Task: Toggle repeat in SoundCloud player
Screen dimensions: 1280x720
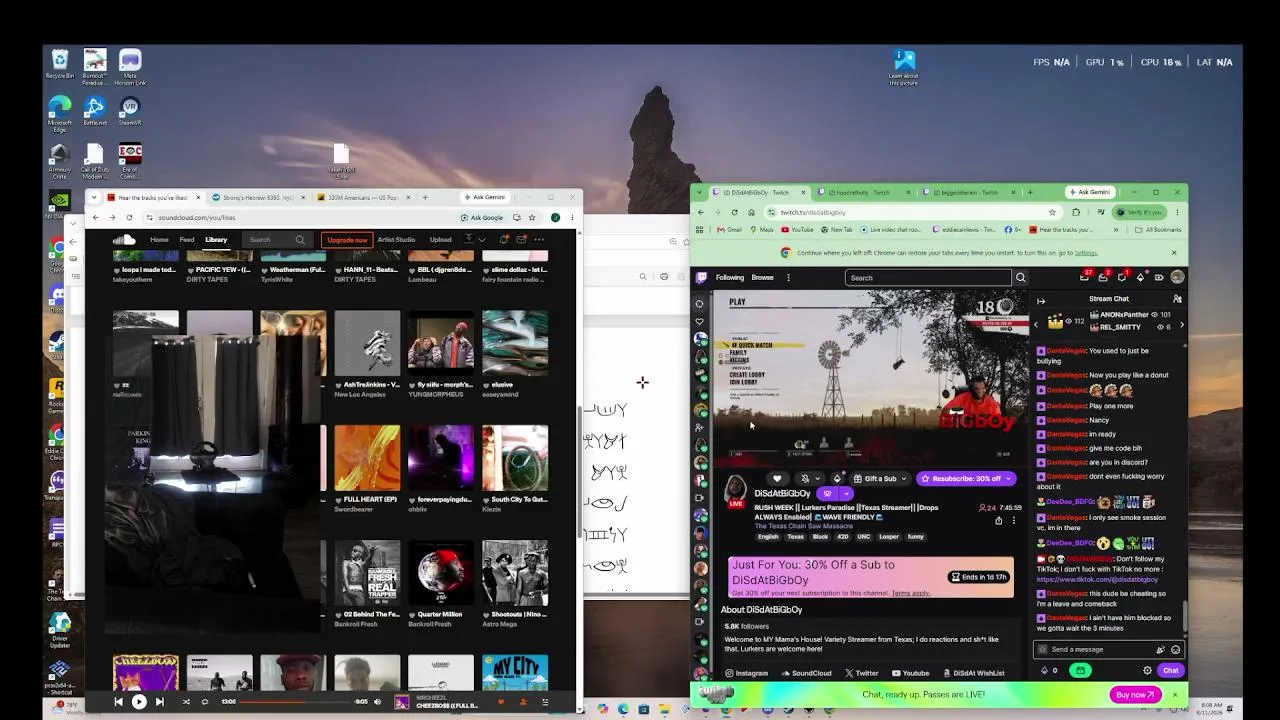Action: pyautogui.click(x=205, y=702)
